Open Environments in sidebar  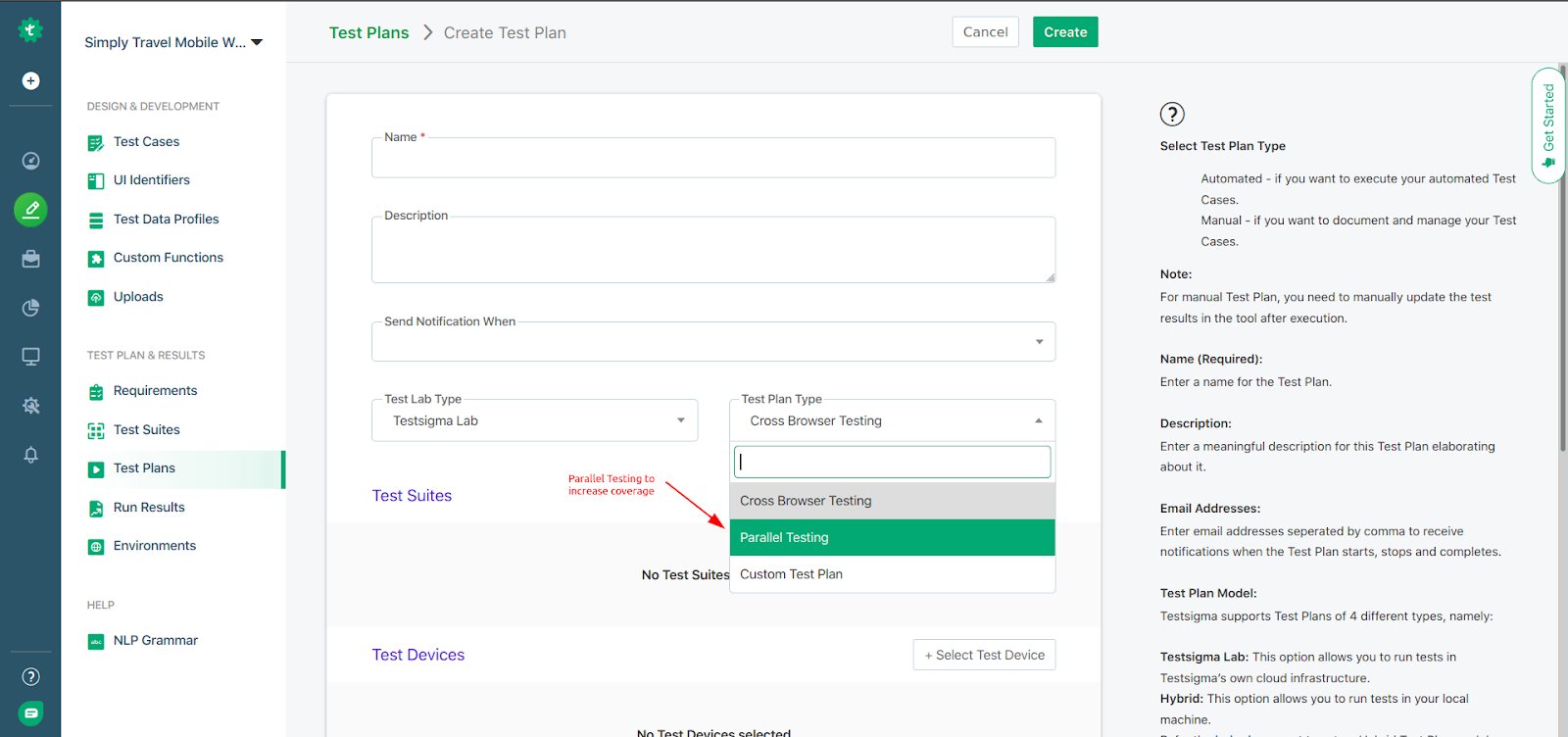154,546
